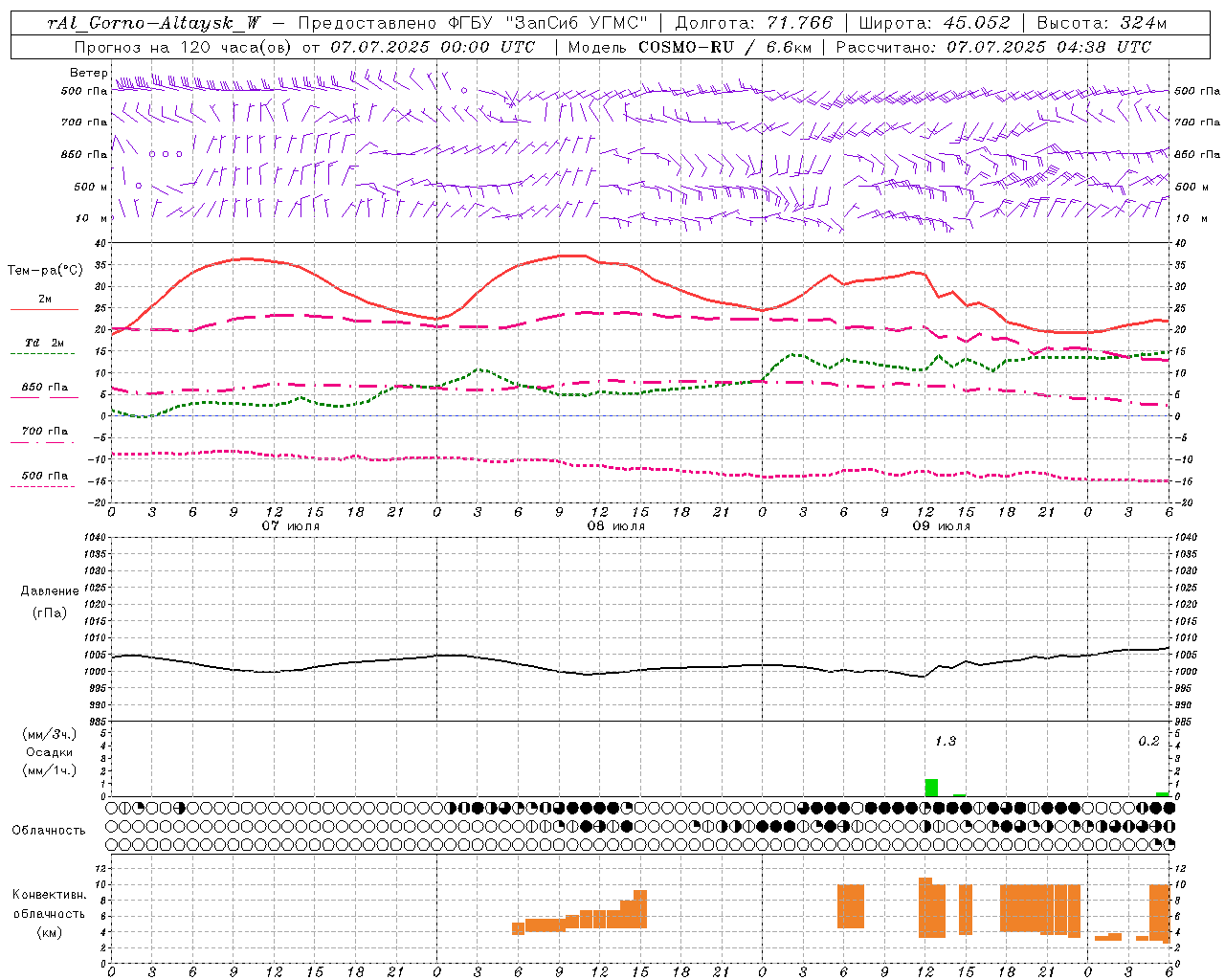Click the Ветер panel label
Image resolution: width=1225 pixels, height=980 pixels.
[x=89, y=73]
